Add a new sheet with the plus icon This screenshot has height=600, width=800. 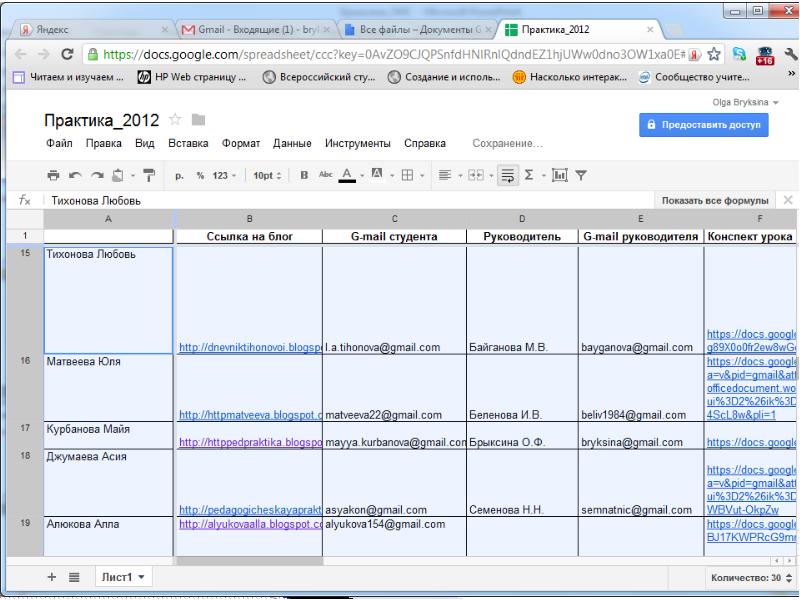52,577
